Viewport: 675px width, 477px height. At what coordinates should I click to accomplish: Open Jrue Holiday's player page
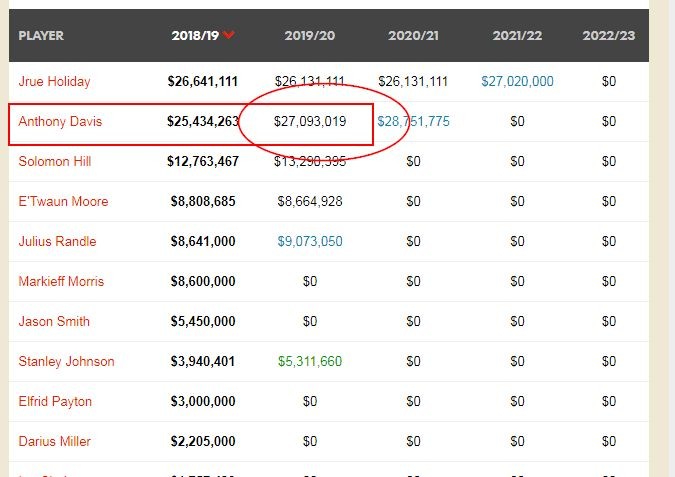click(54, 81)
